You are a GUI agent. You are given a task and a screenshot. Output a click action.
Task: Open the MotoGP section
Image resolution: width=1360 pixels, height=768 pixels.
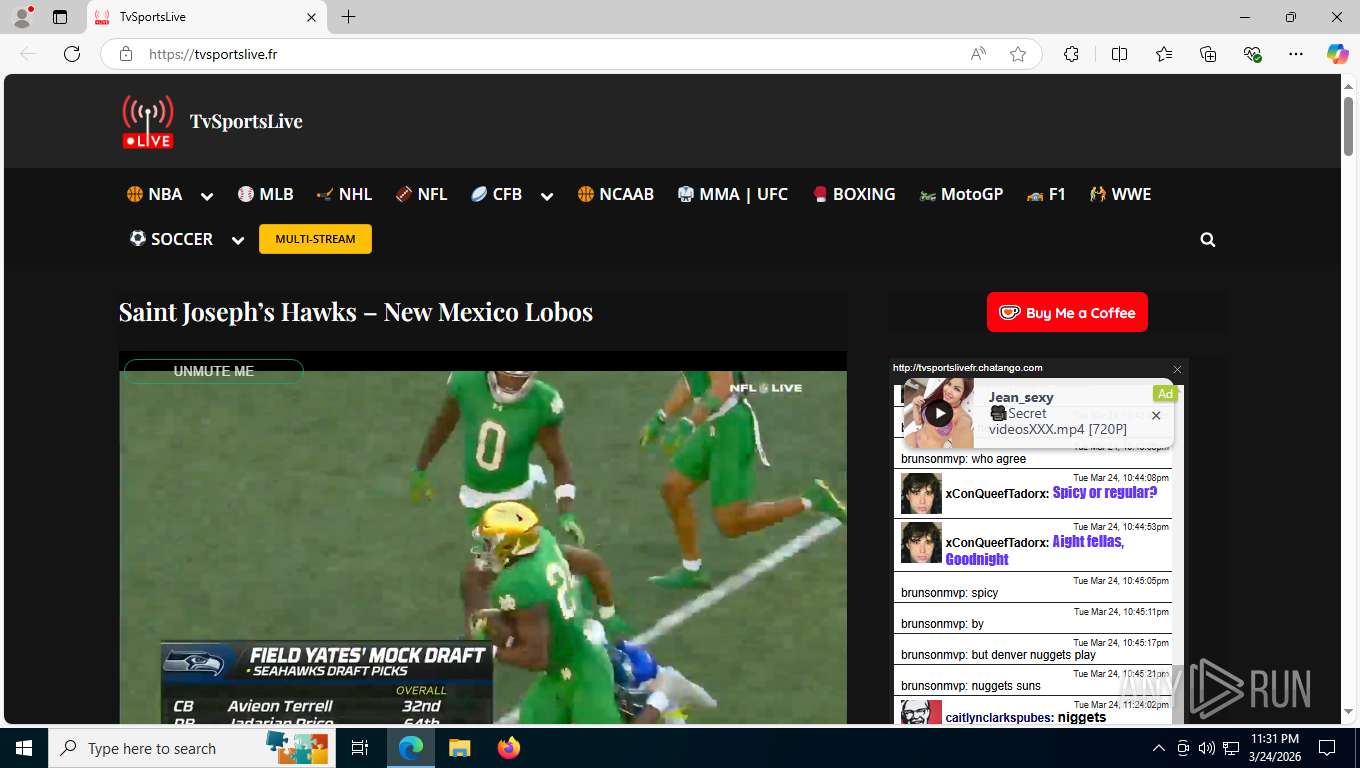click(961, 194)
